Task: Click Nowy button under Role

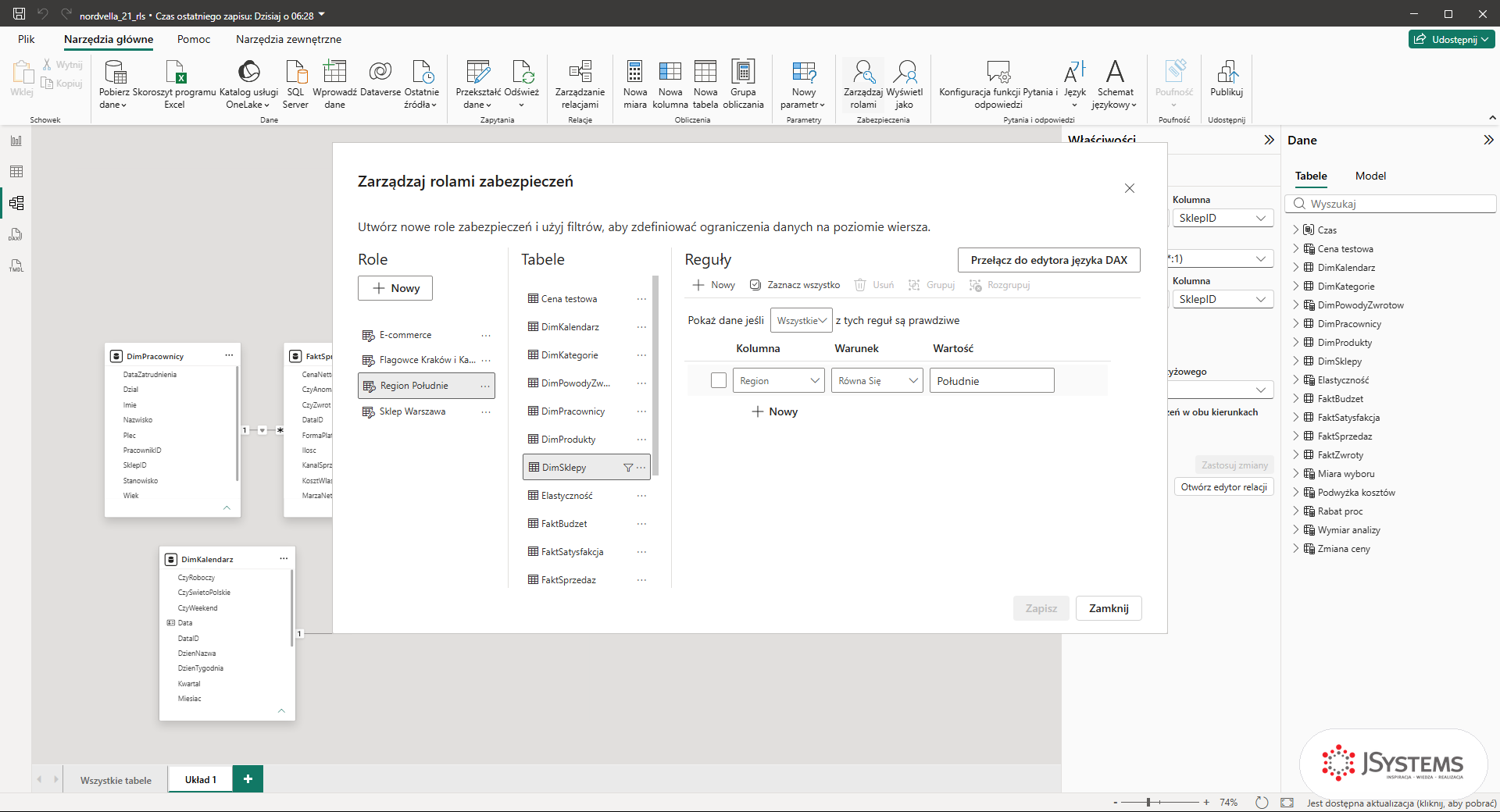Action: pyautogui.click(x=395, y=288)
